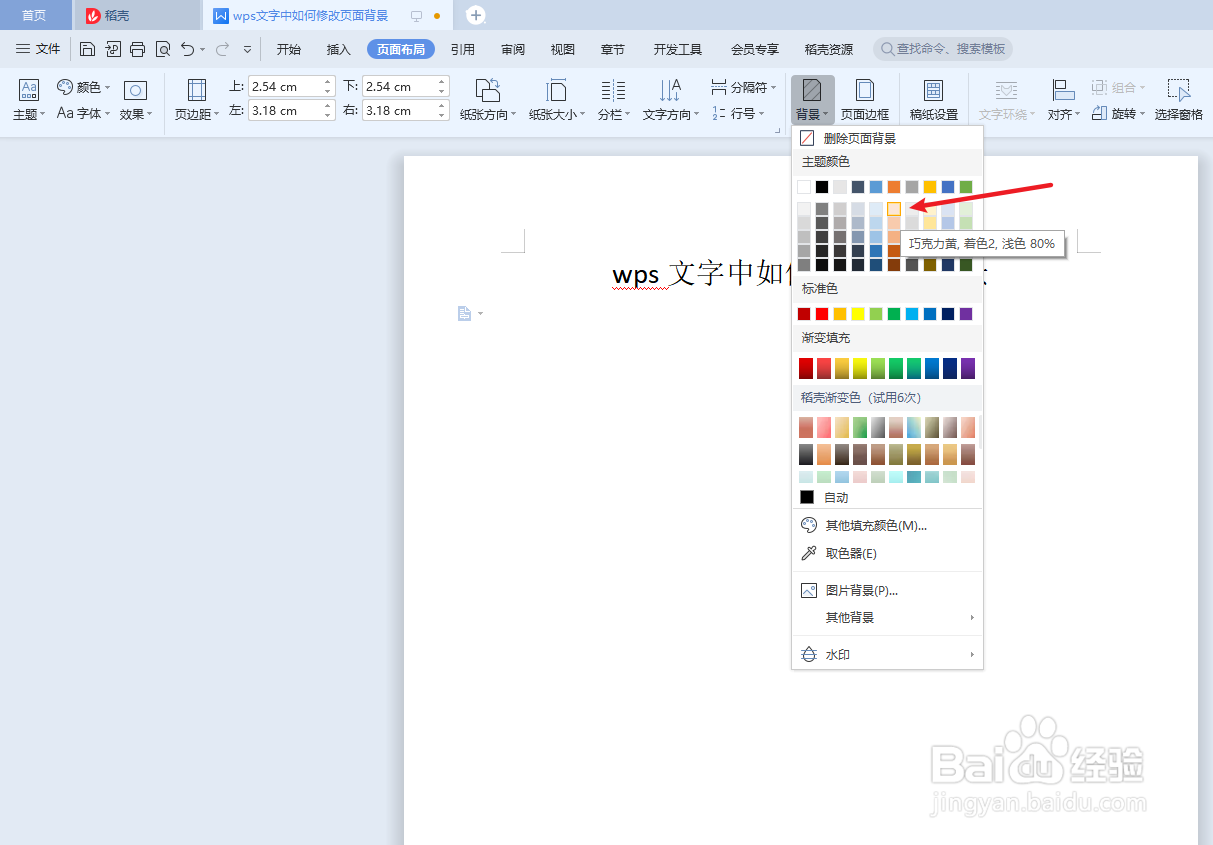Open 稿纸设置 (grid paper settings)
Screen dimensions: 1213x845
[x=933, y=97]
